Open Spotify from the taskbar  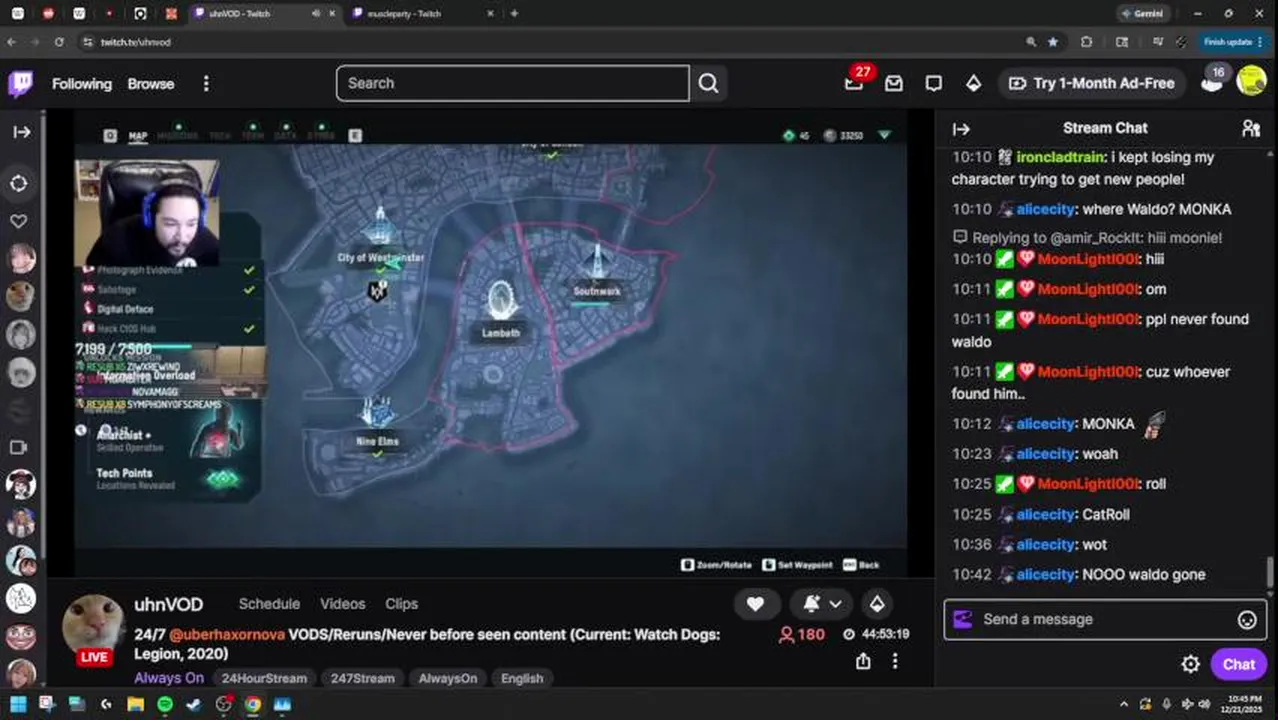click(165, 704)
